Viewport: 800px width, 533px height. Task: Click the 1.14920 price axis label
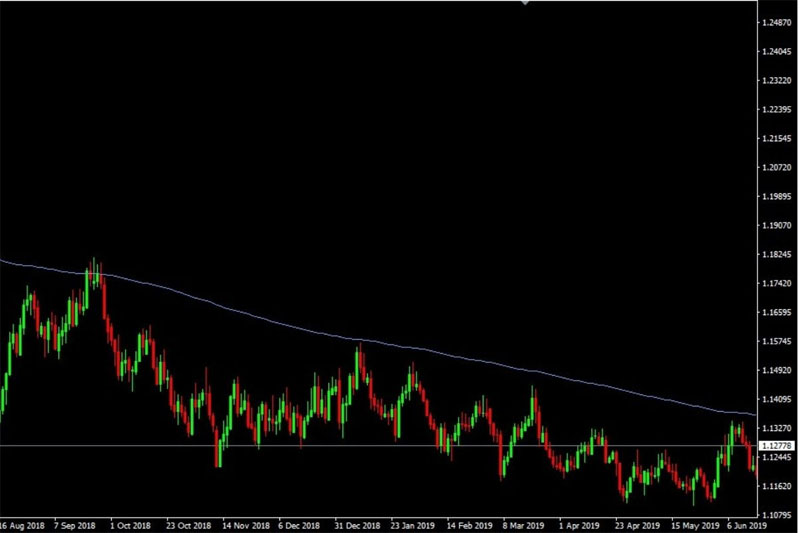point(777,370)
